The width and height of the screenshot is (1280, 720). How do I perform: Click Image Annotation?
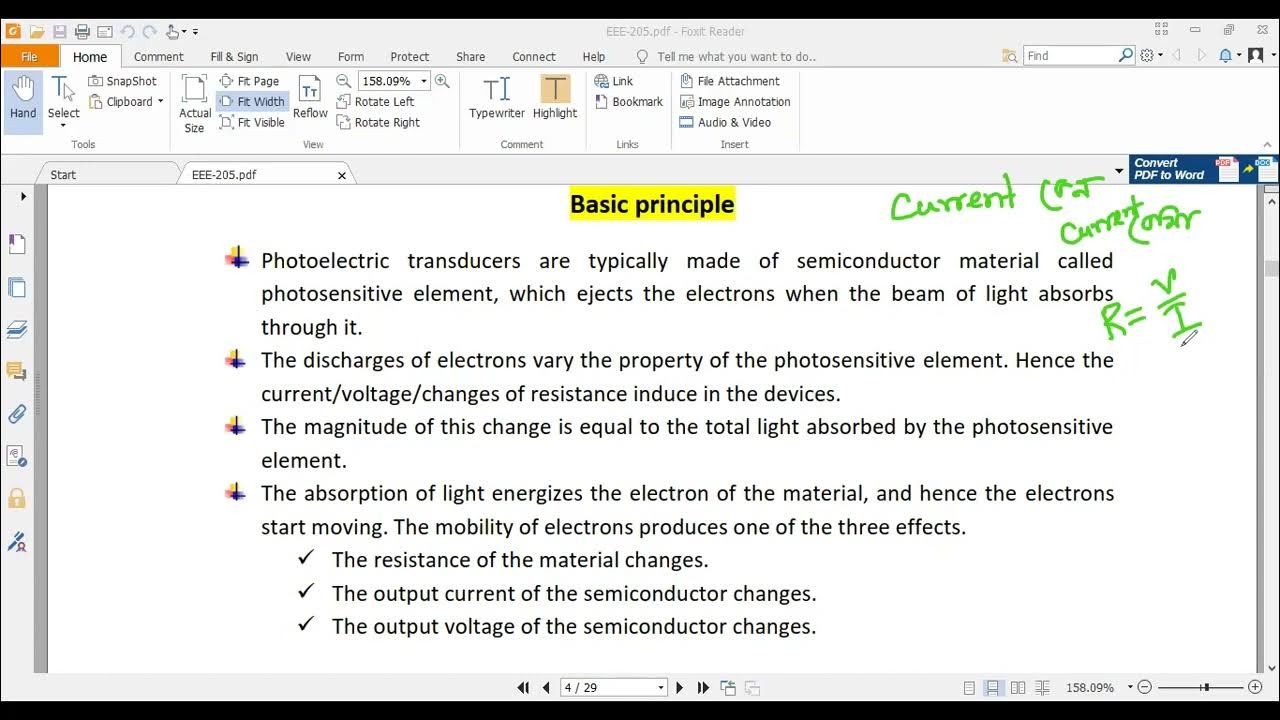[x=735, y=102]
